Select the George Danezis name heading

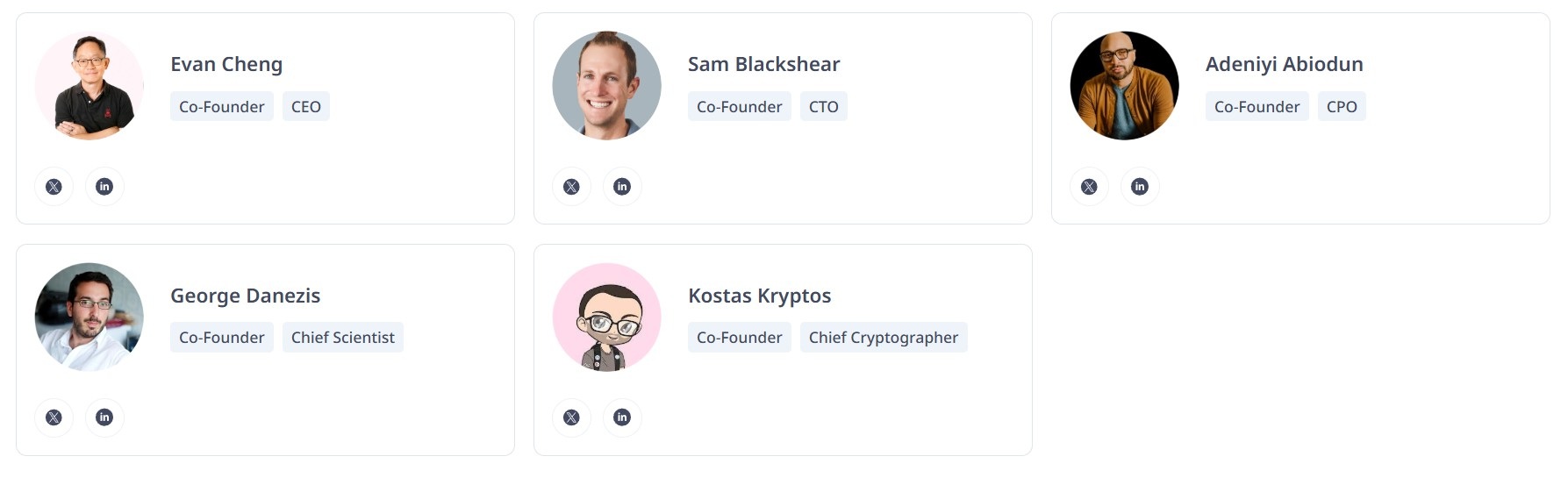pos(246,296)
